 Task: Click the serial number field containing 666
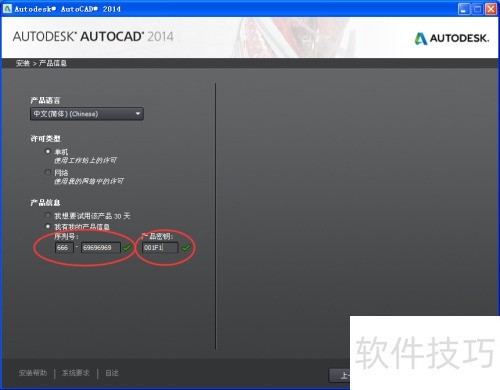point(64,248)
